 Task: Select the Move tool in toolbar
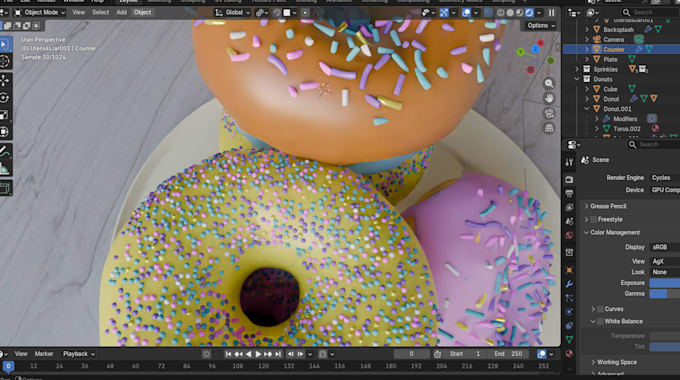[5, 80]
